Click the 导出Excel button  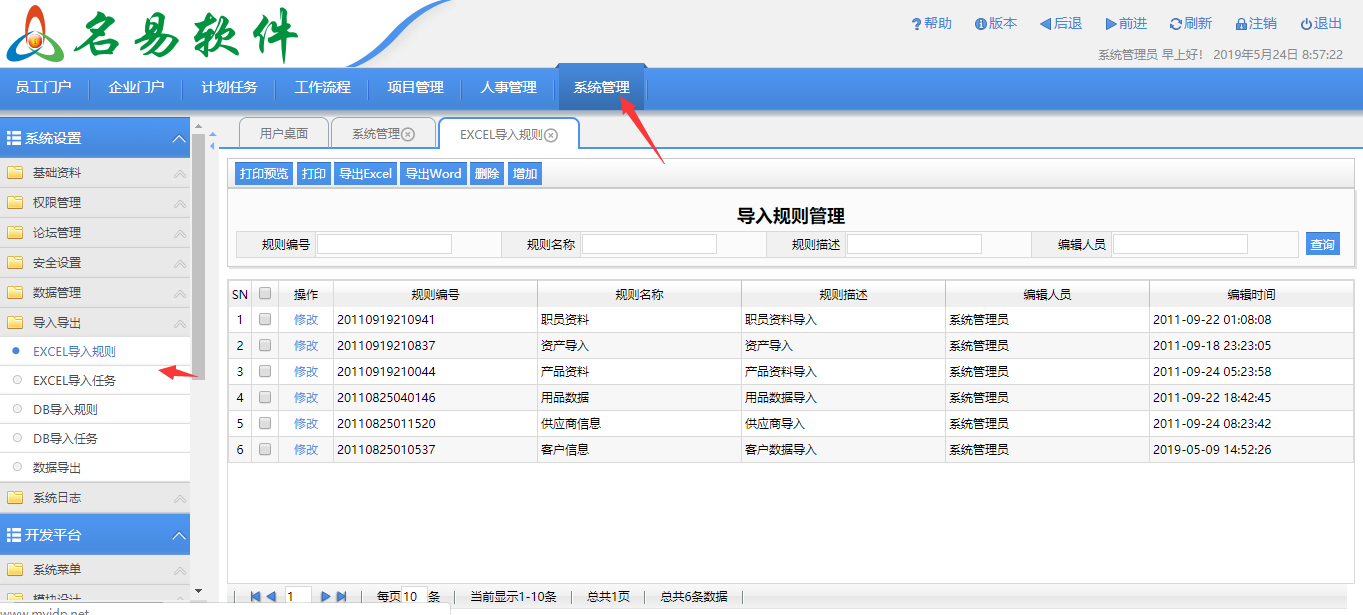tap(365, 172)
